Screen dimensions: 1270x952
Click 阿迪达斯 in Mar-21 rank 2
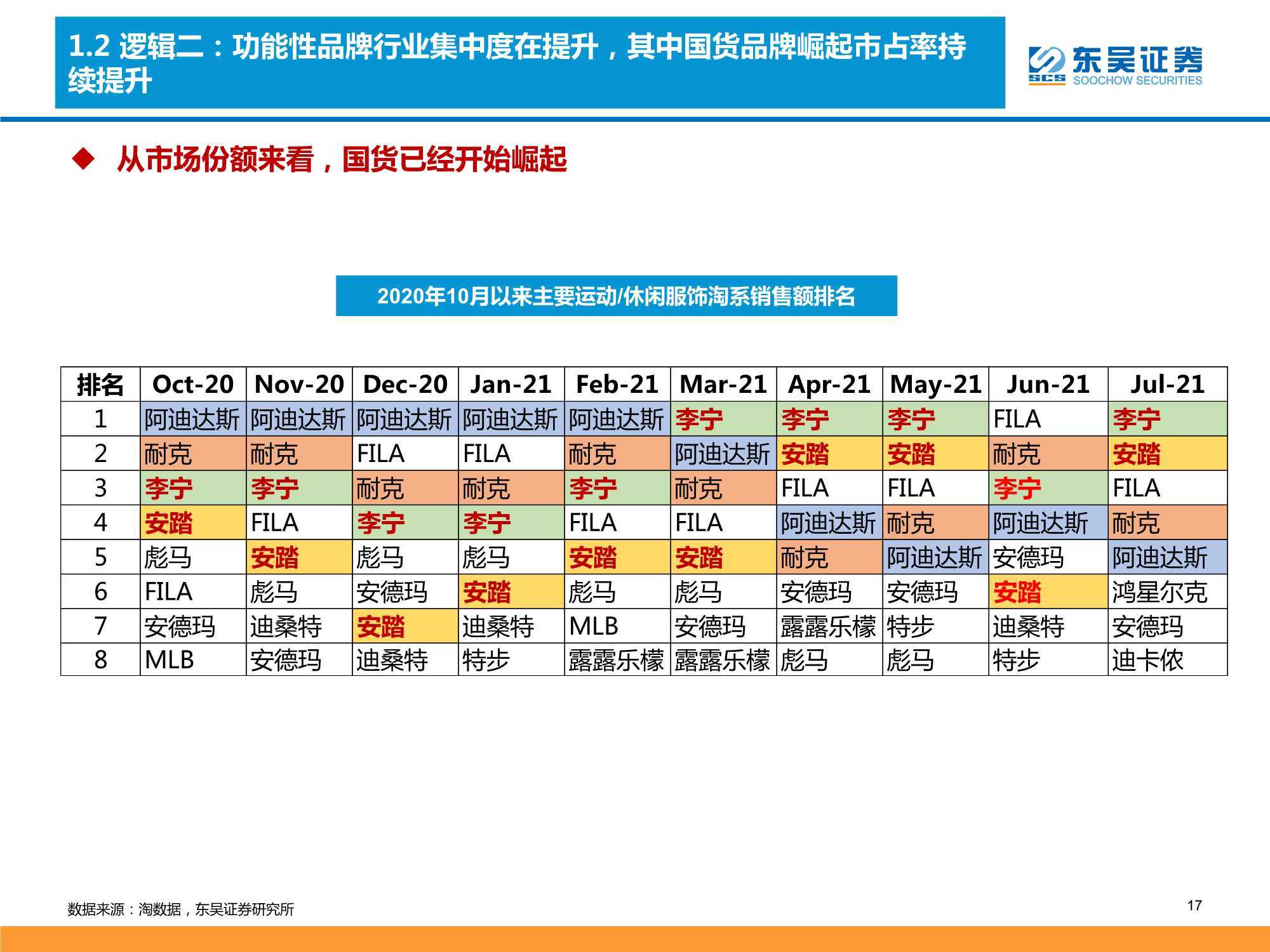(723, 453)
